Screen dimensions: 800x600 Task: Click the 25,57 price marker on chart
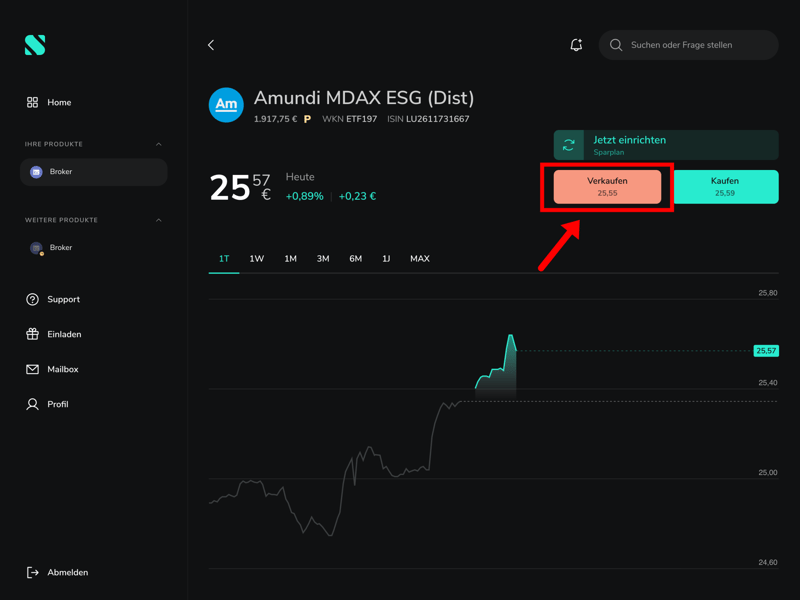(766, 351)
